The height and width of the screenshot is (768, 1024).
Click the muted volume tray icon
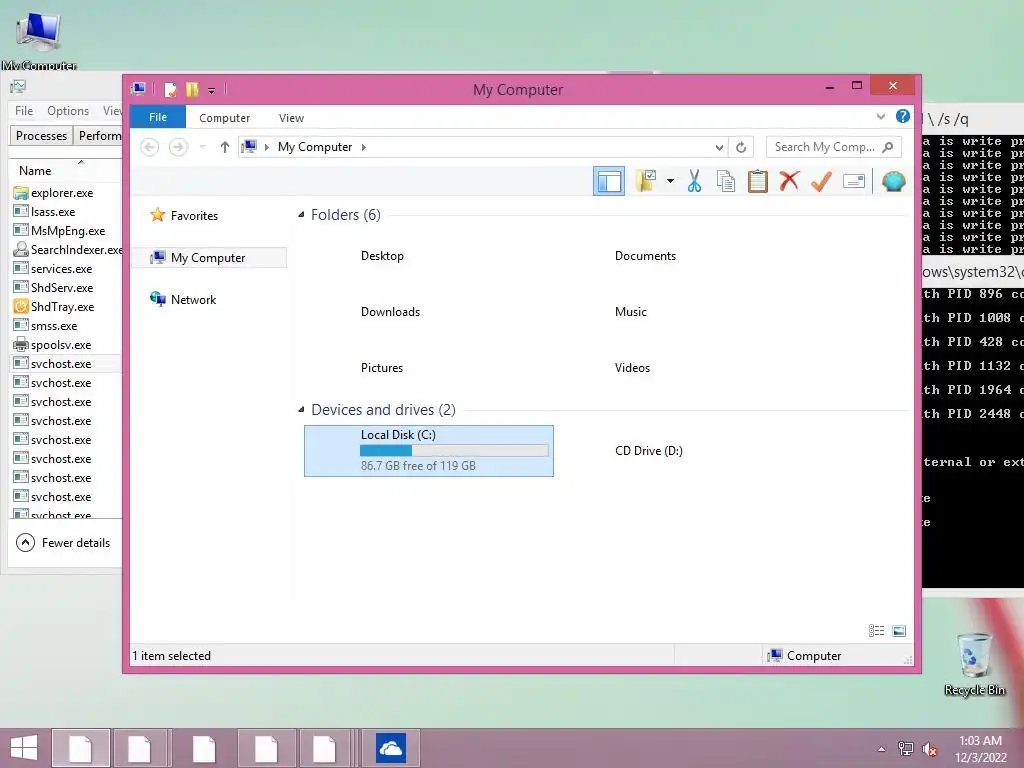click(x=929, y=749)
